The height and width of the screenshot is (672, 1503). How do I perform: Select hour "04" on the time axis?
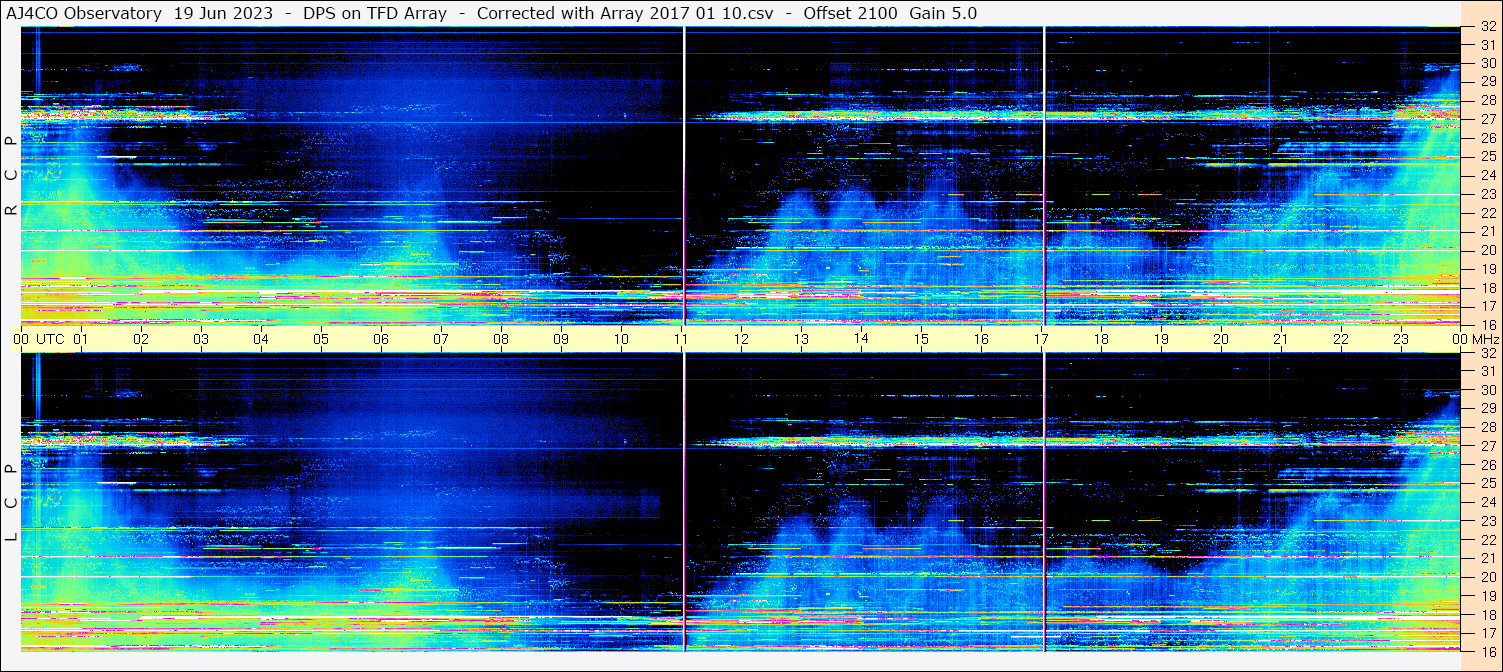tap(261, 339)
